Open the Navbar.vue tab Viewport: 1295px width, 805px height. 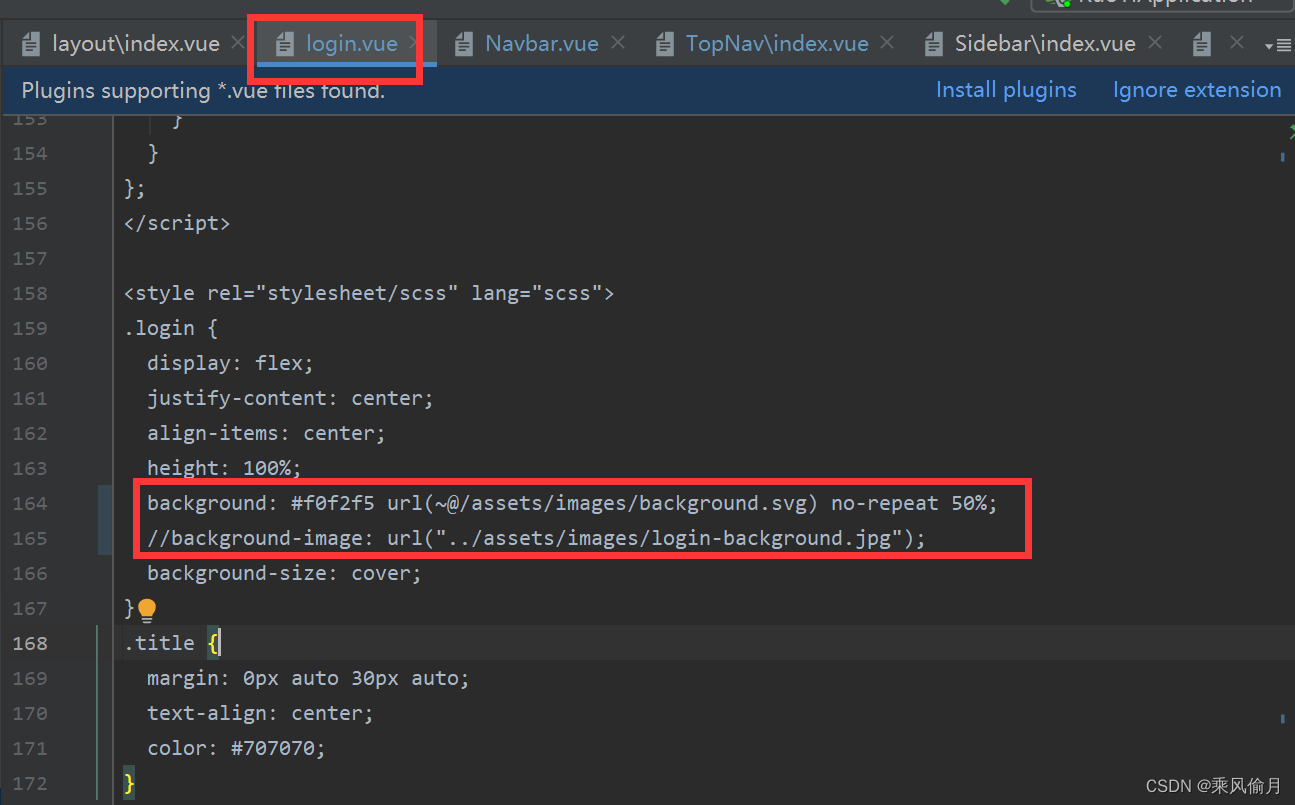click(x=541, y=44)
